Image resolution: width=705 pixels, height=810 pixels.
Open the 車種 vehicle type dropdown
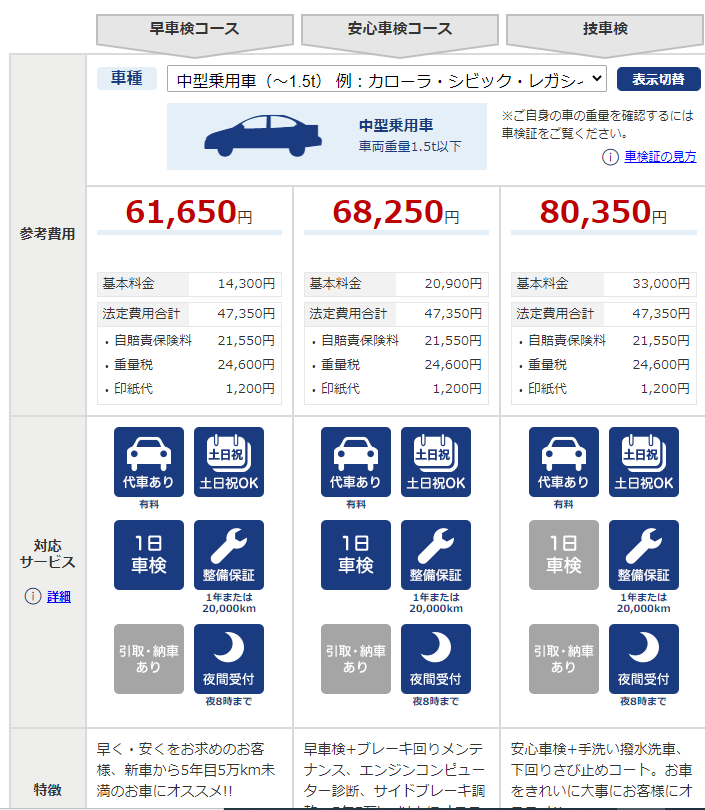click(x=386, y=79)
